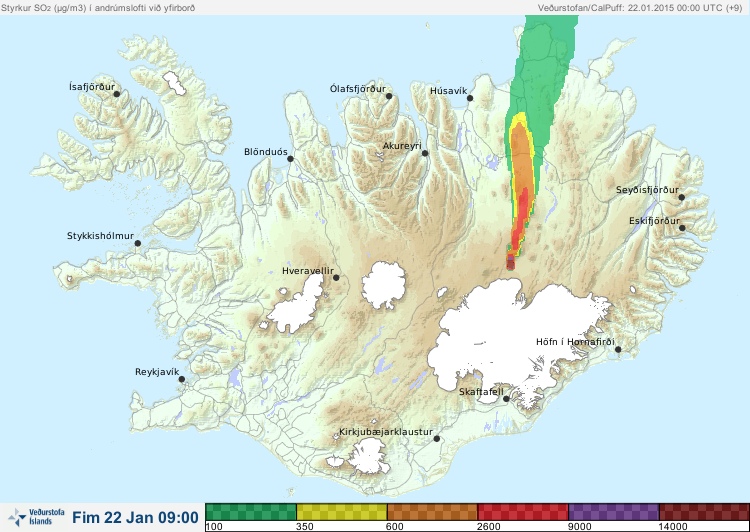Select the Ísafjörður location dot
This screenshot has width=750, height=532.
point(116,94)
